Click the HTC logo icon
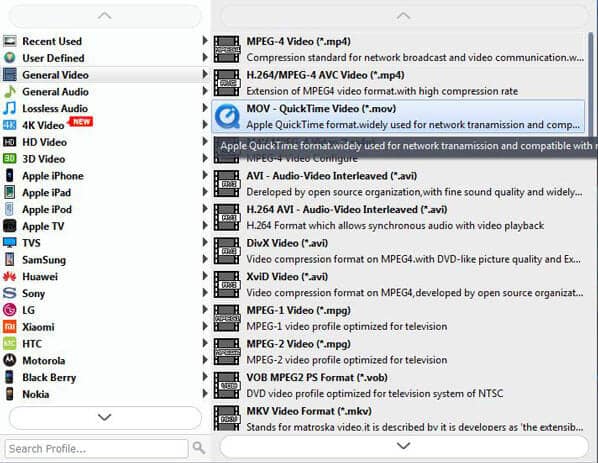598x463 pixels. tap(10, 344)
